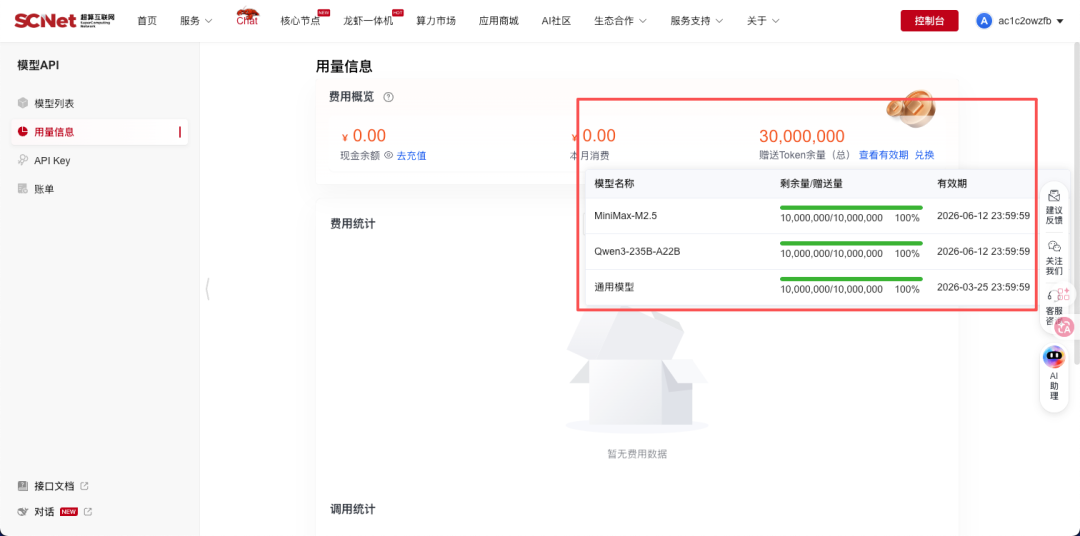Click the 剩余量/赠送量 column header
The image size is (1080, 536).
[812, 184]
